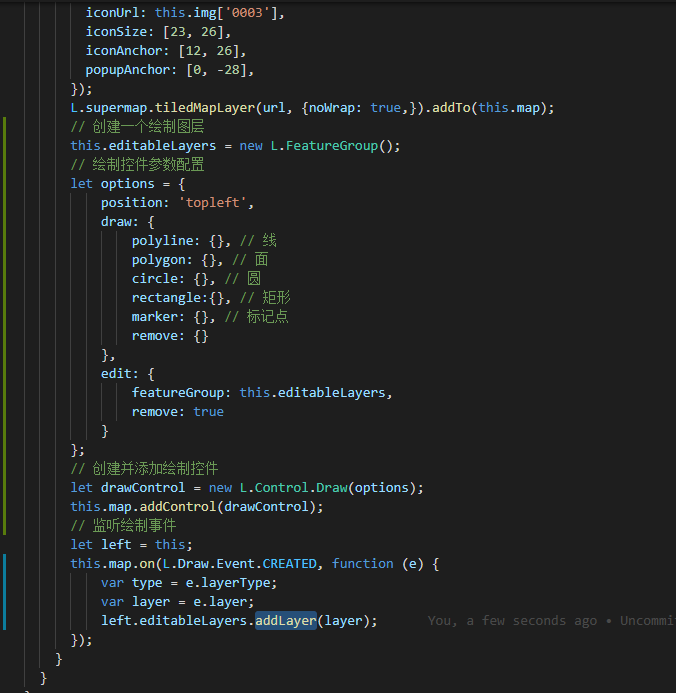
Task: Click the comment '// 监听绘制事件'
Action: pyautogui.click(x=123, y=525)
